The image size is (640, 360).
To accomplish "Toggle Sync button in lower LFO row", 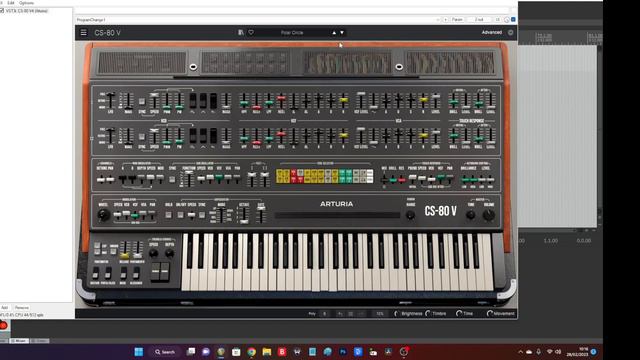I will (x=142, y=137).
